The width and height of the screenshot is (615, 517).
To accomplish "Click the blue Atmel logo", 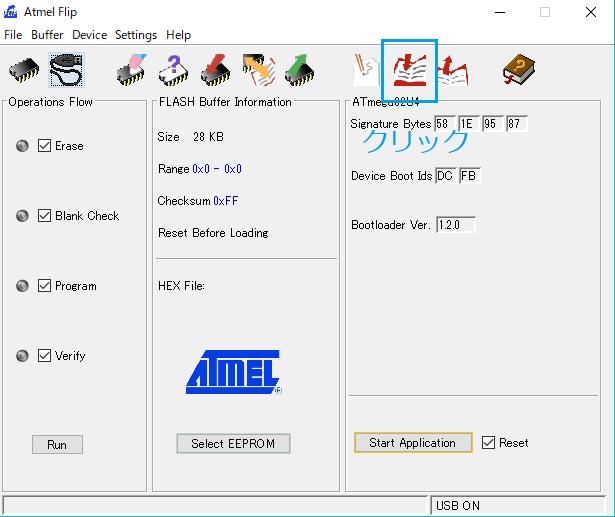I will point(234,372).
